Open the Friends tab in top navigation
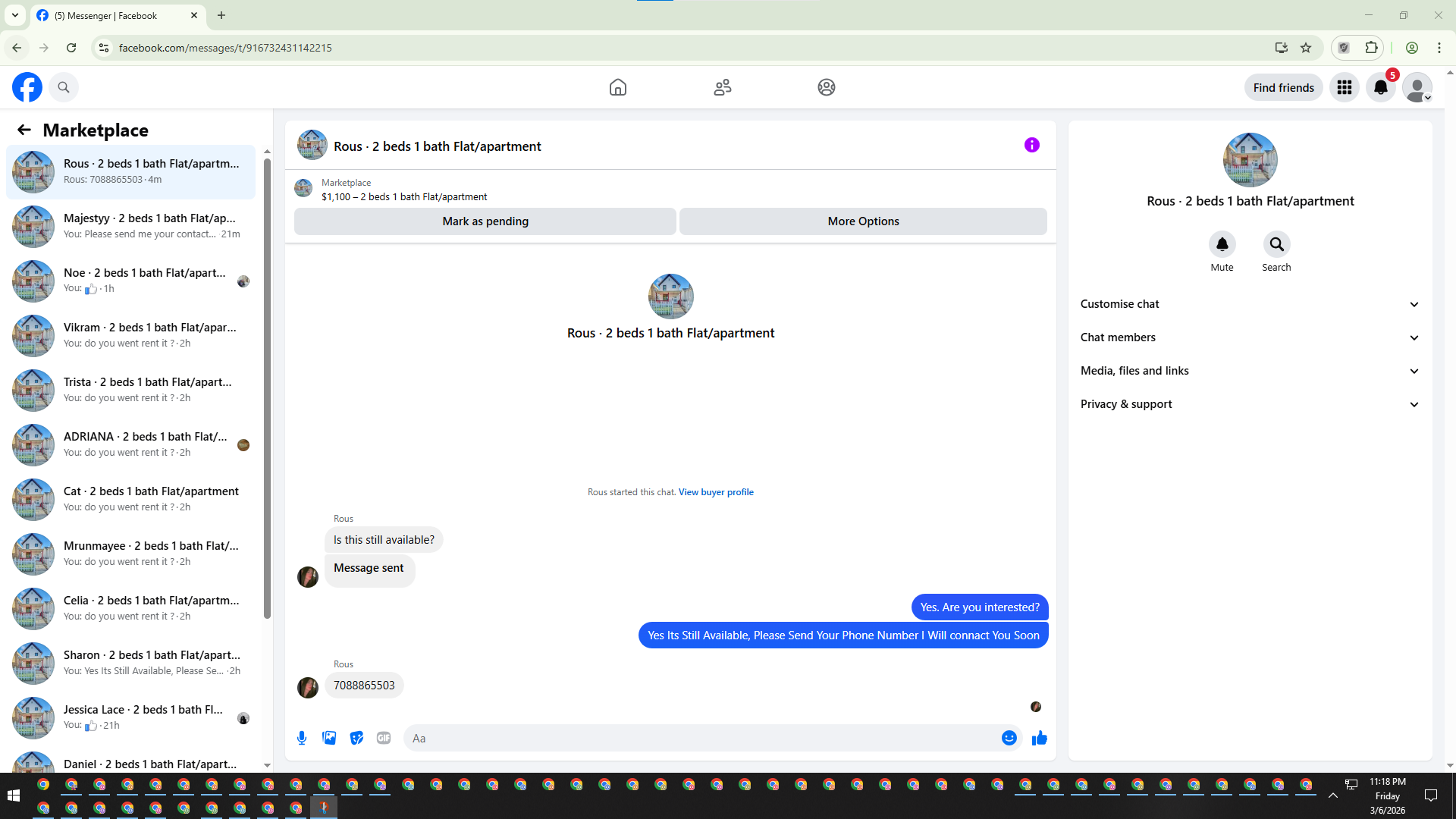The height and width of the screenshot is (819, 1456). (722, 87)
